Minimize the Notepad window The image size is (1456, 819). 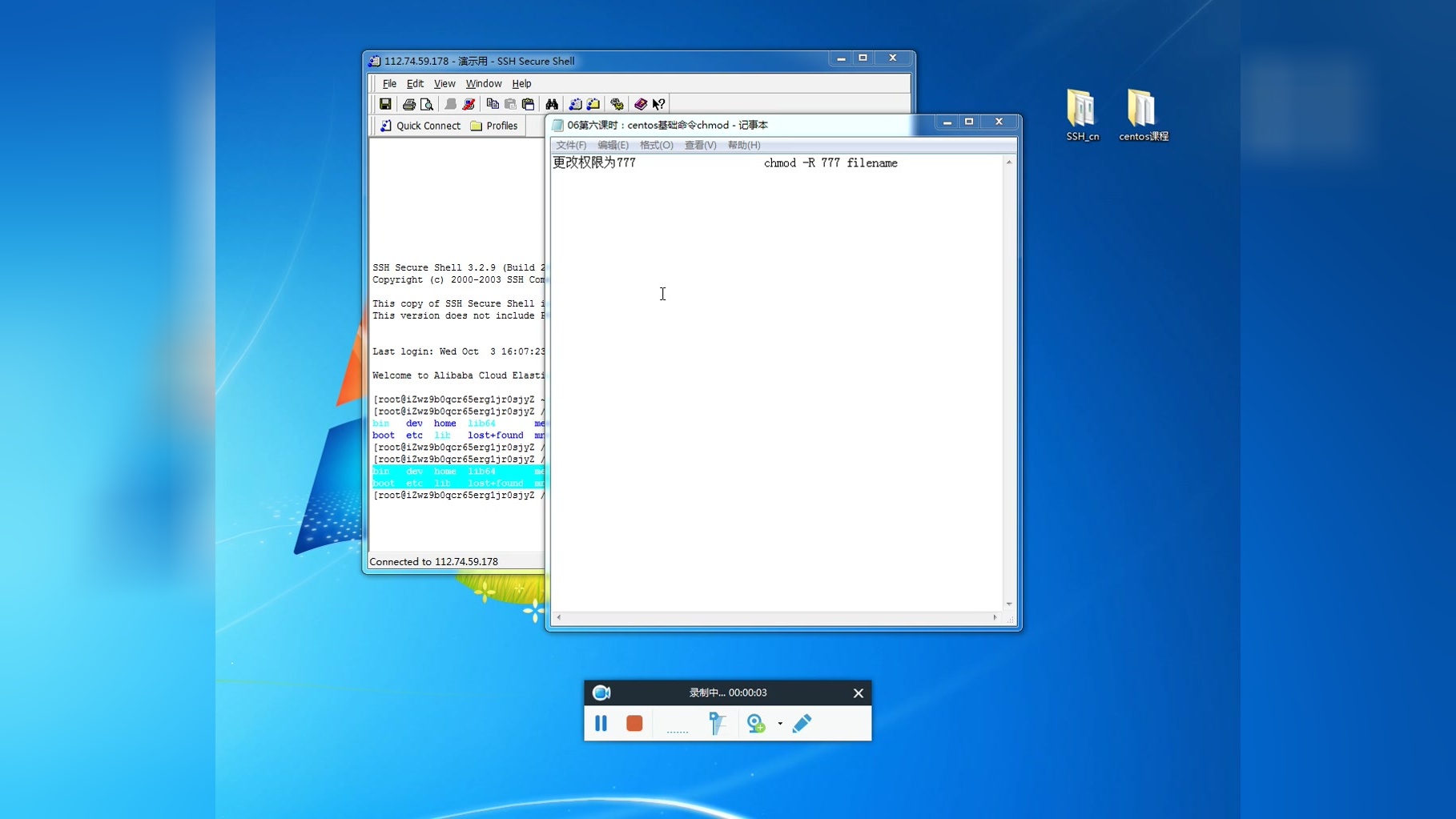pos(947,122)
